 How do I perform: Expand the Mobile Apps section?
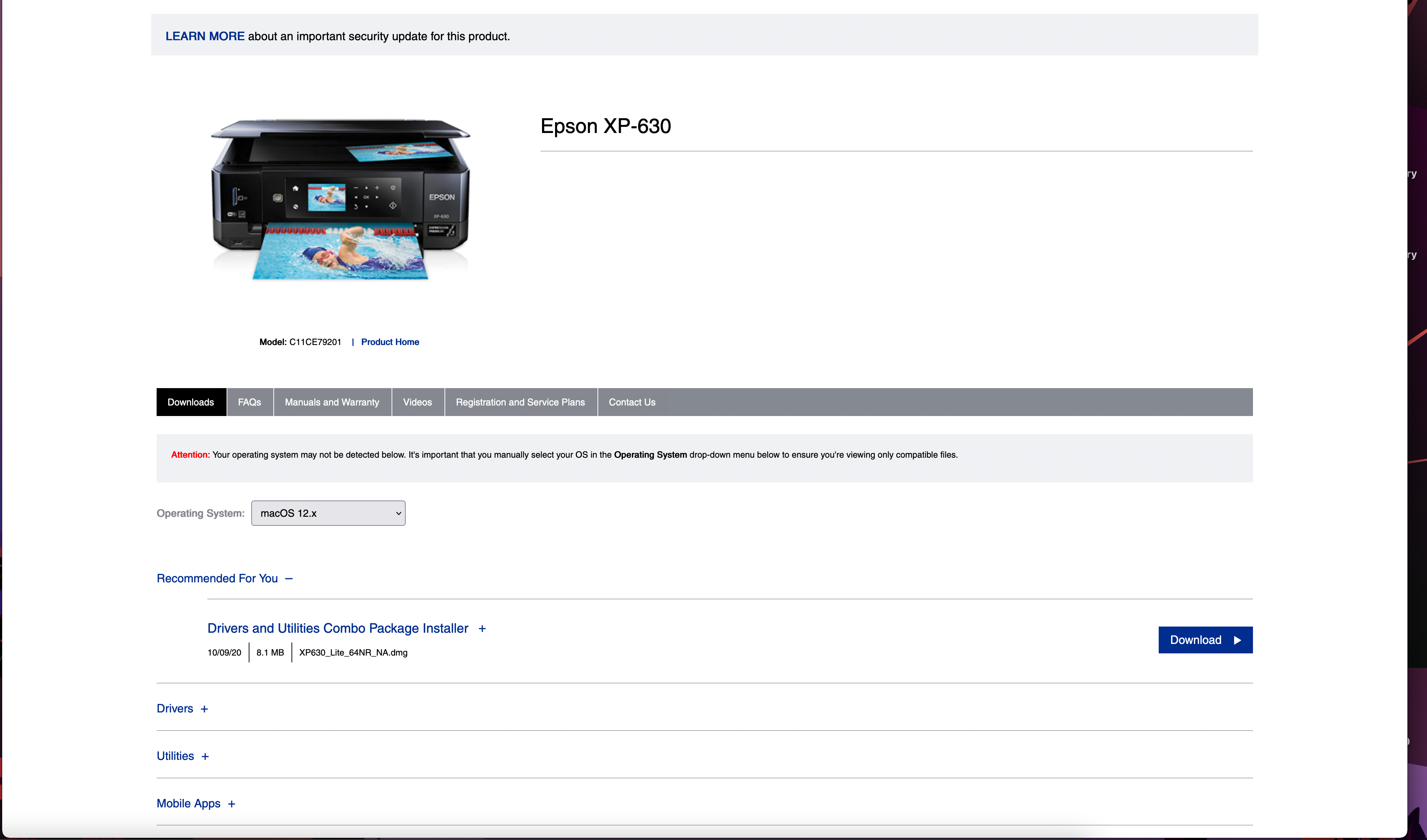189,803
